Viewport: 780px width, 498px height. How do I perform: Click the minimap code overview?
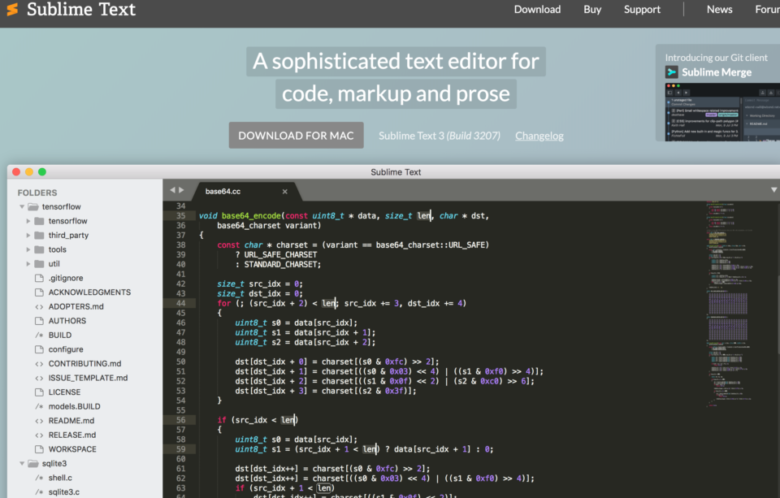click(729, 304)
